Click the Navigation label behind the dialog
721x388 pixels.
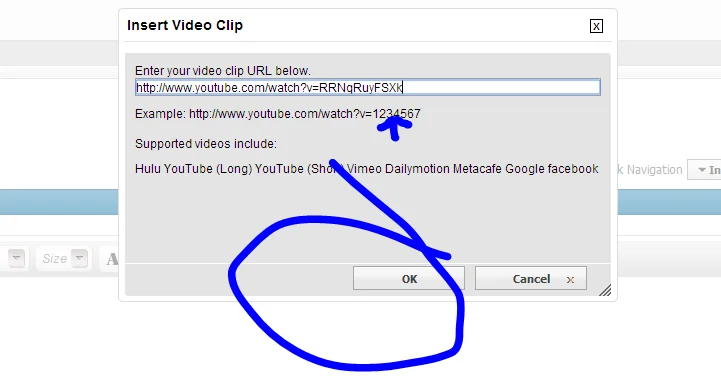[x=654, y=170]
